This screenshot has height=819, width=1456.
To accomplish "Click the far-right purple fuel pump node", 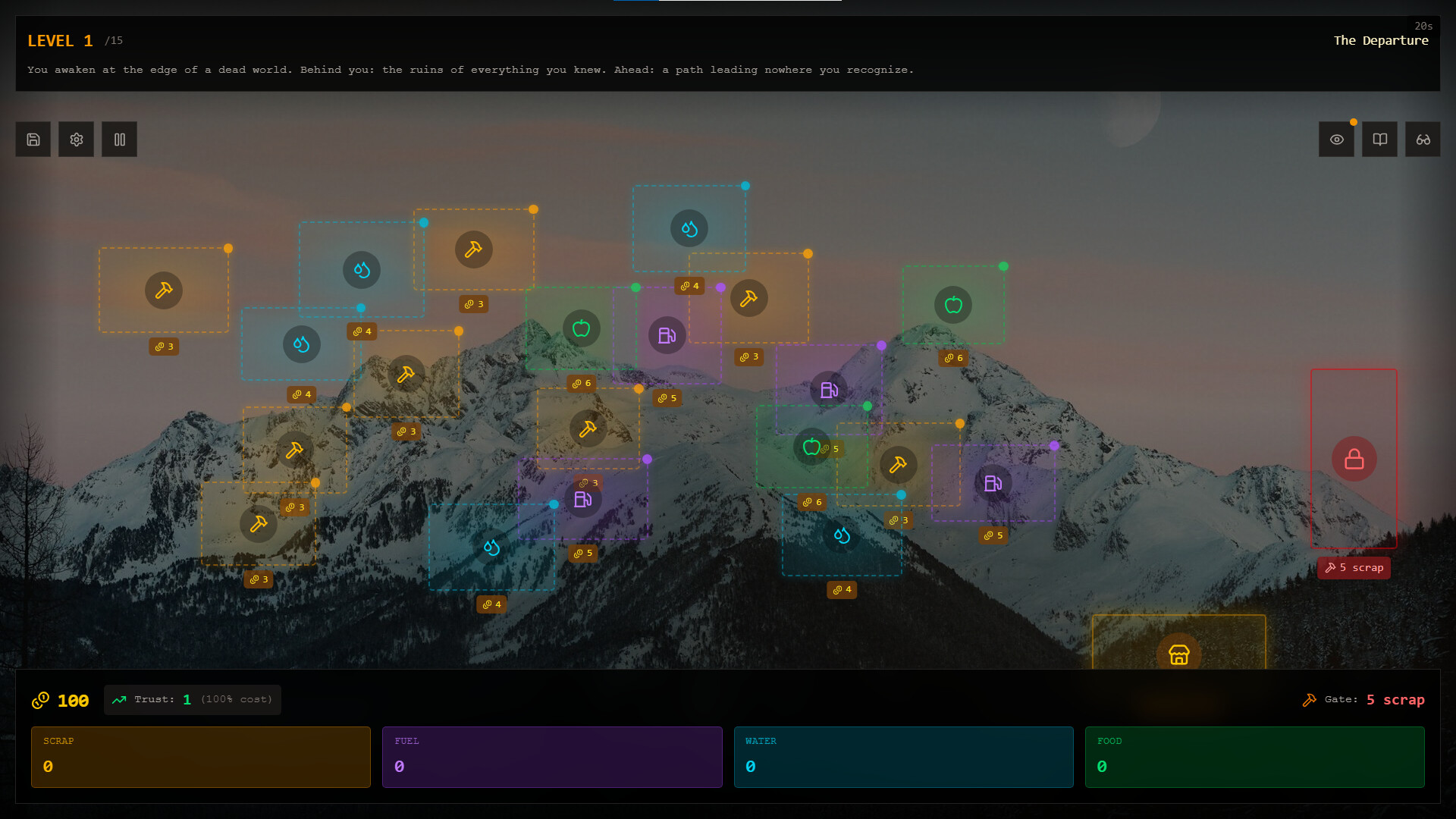I will (x=993, y=483).
